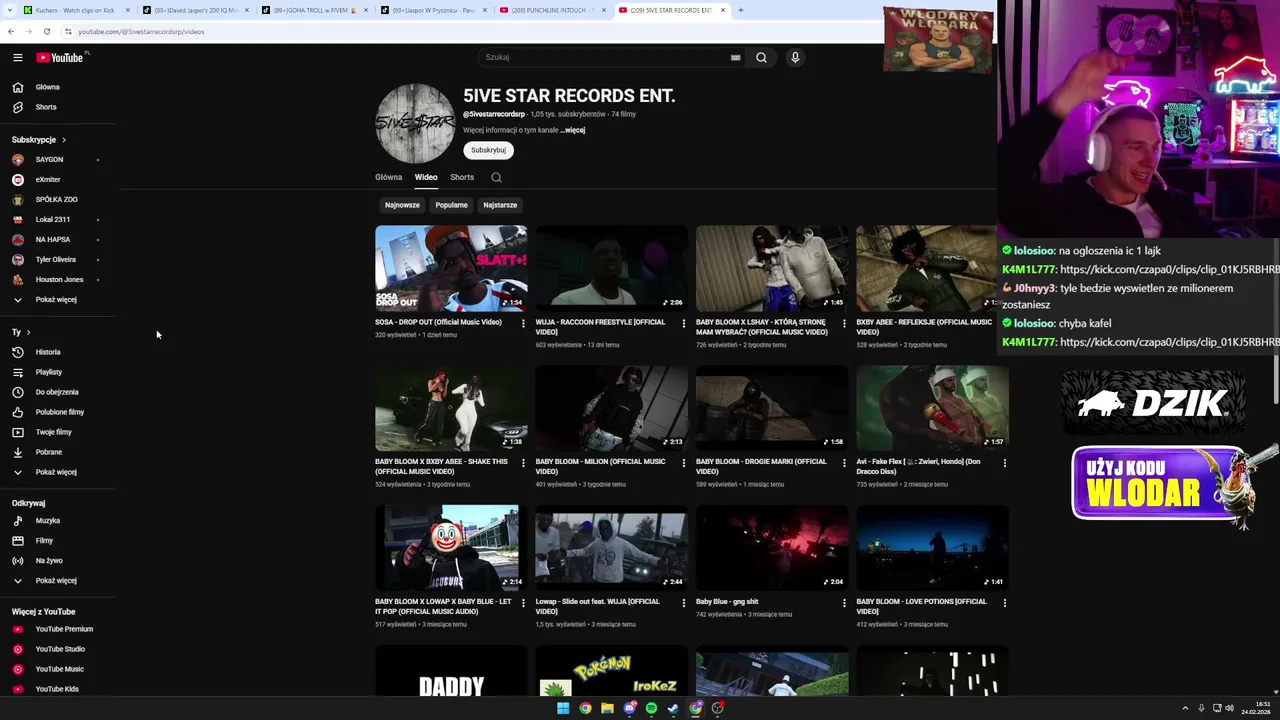Open options menu for Baby Blue - gng shit
This screenshot has height=720, width=1280.
844,603
